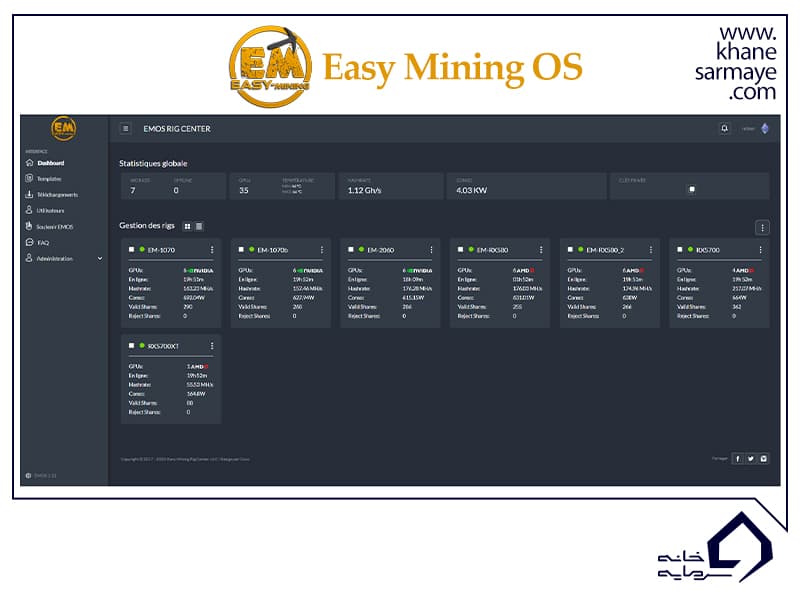Click the Utilisateurs user icon
This screenshot has height=600, width=800.
coord(29,210)
